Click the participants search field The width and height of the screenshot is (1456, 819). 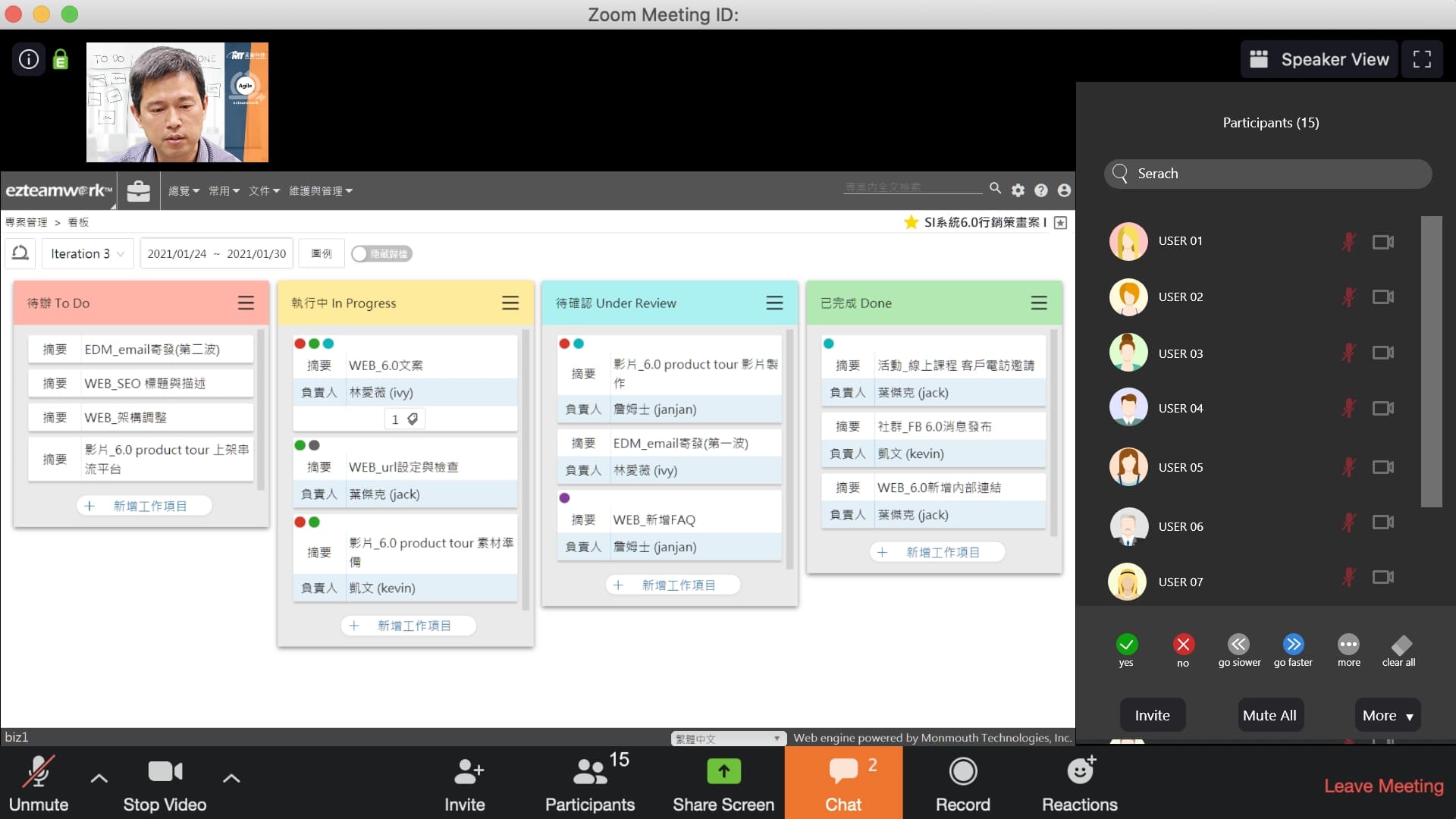point(1268,174)
